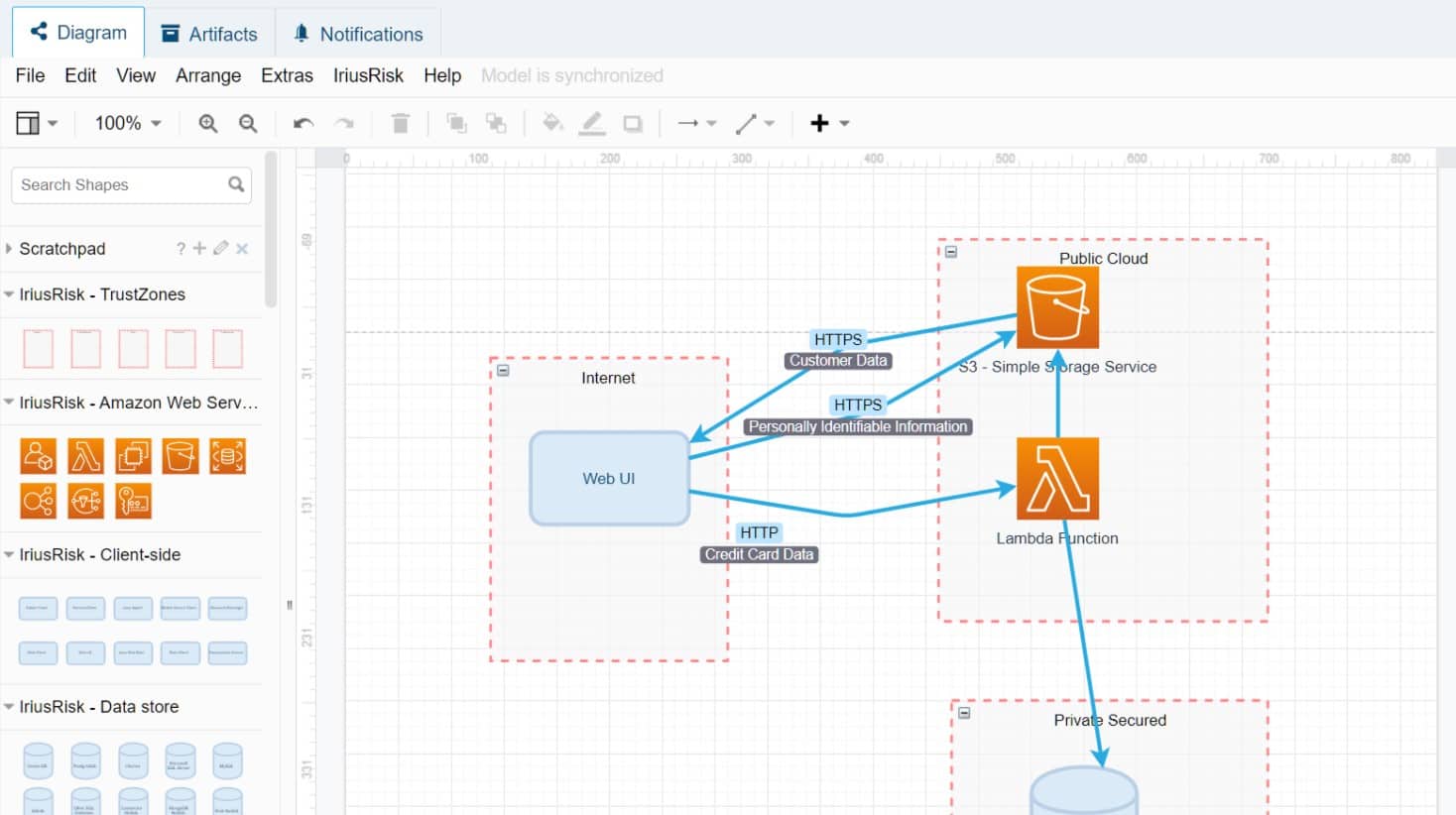Click the Scratchpad close X icon
1456x815 pixels.
[242, 249]
